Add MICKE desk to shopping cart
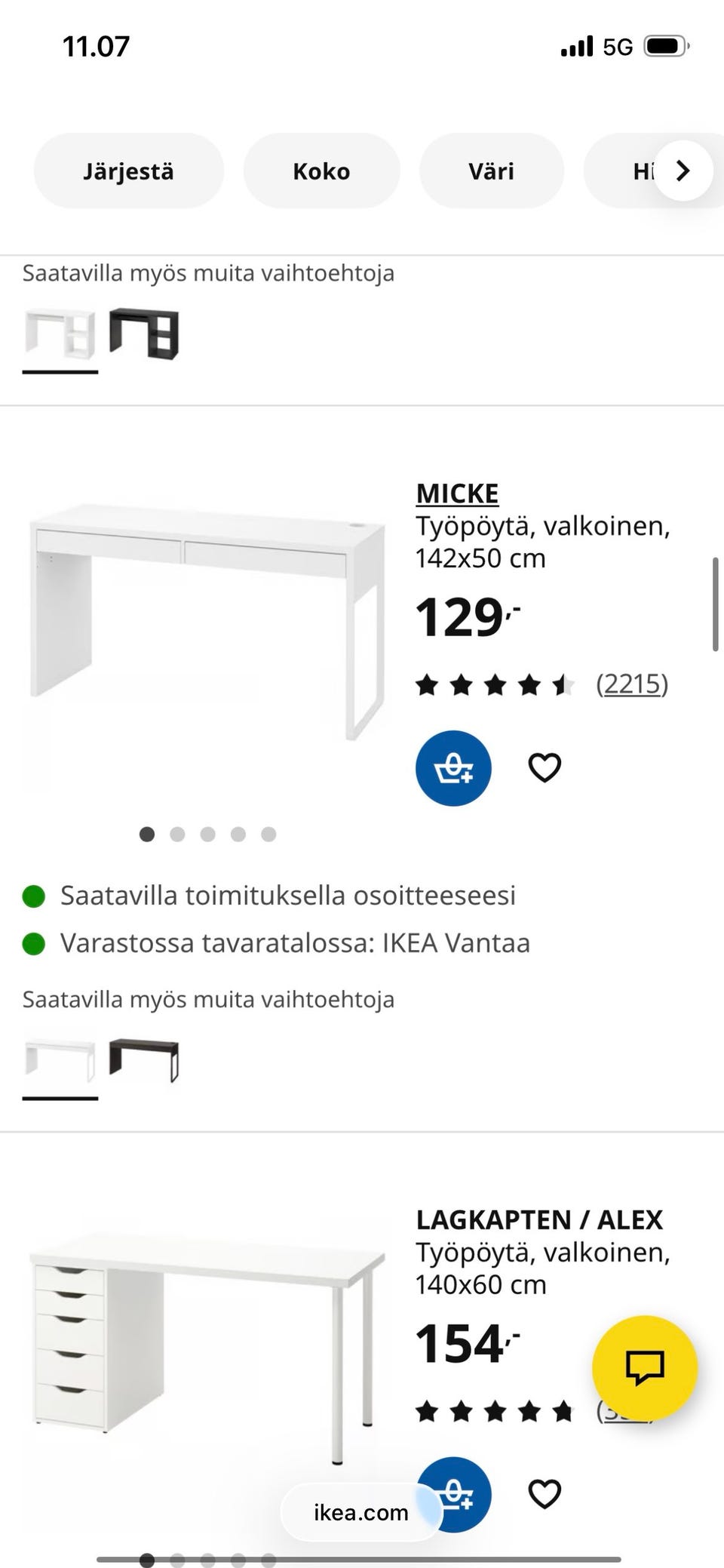 click(453, 768)
